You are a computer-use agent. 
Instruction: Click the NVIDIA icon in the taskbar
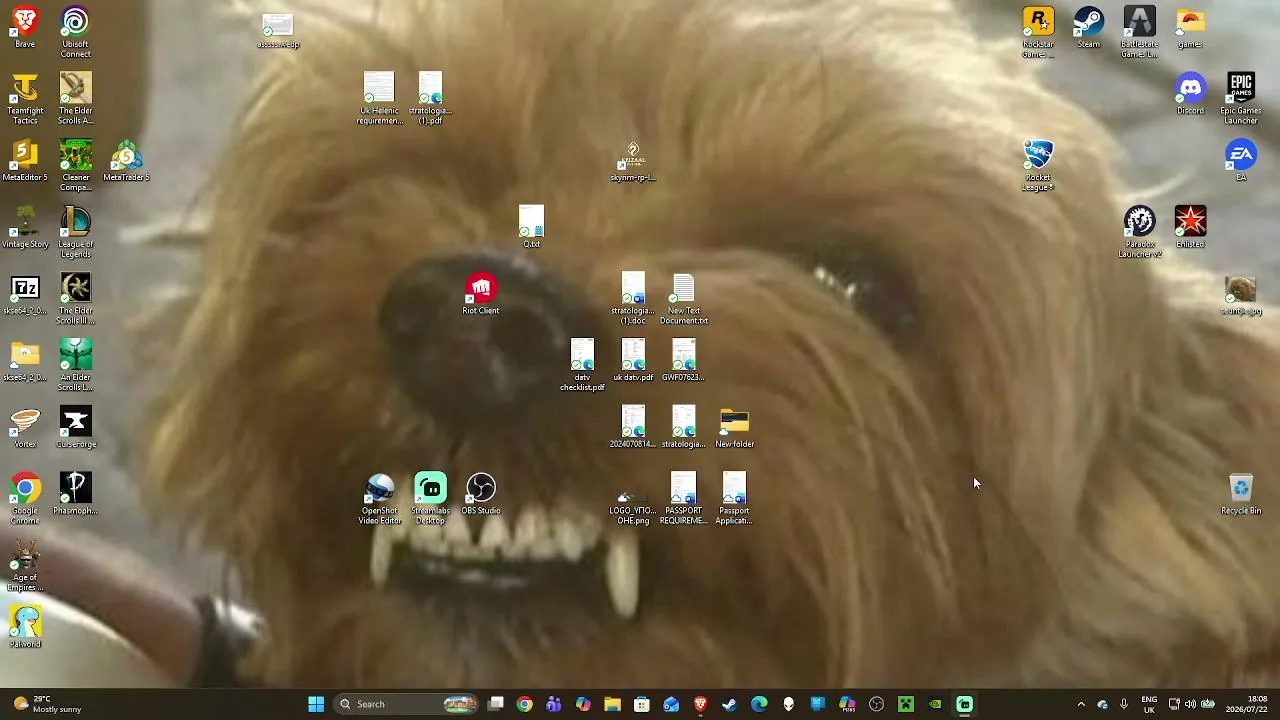(x=935, y=704)
